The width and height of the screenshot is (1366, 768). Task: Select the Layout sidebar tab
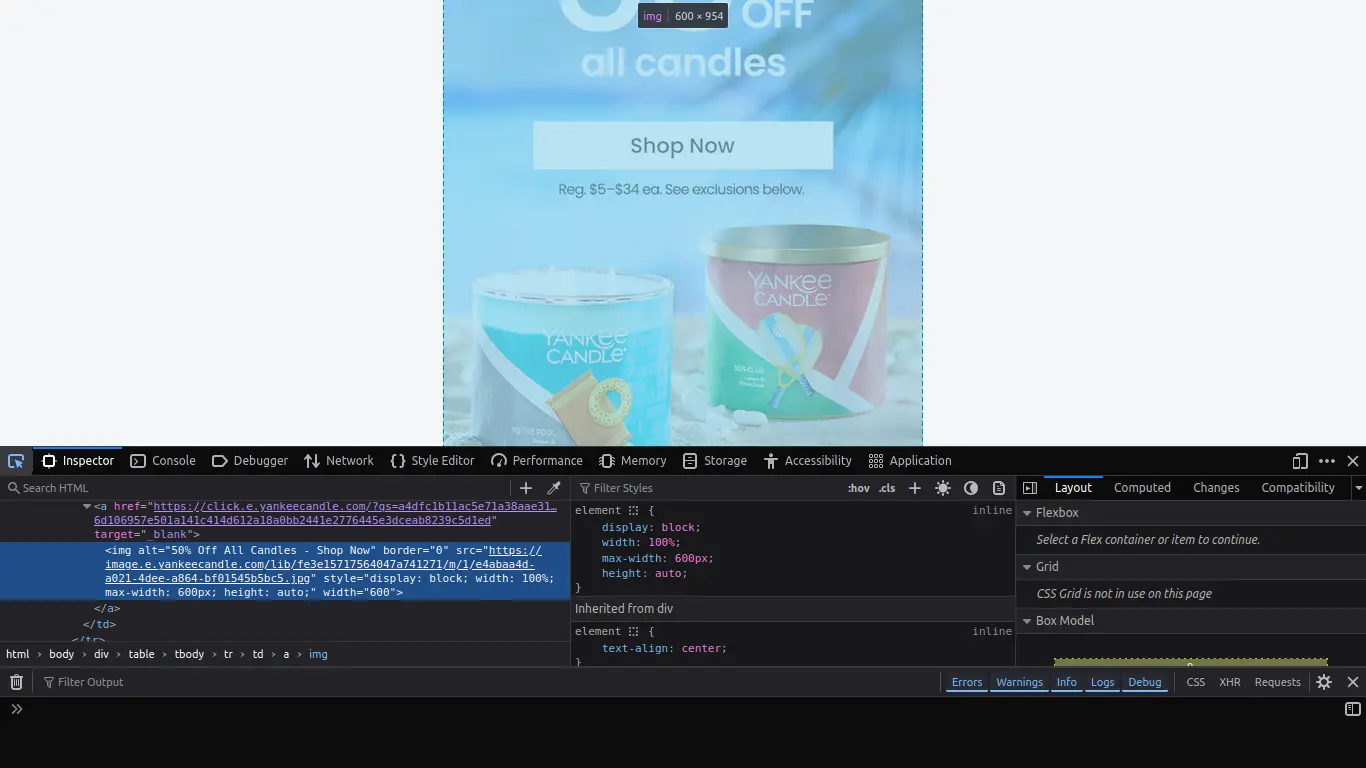[1073, 488]
